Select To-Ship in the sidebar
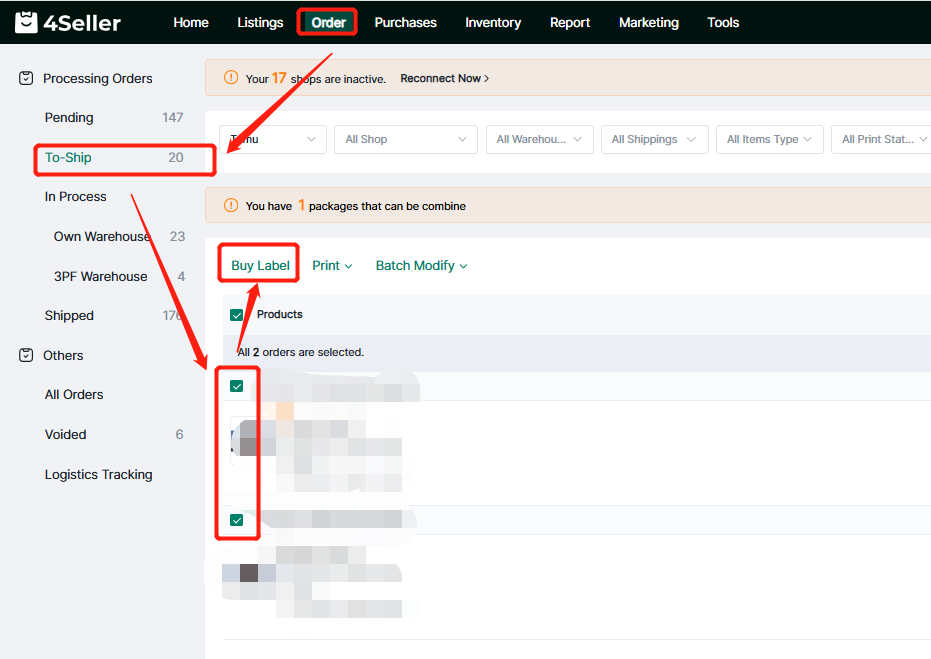Screen dimensions: 931x659 click(x=69, y=157)
